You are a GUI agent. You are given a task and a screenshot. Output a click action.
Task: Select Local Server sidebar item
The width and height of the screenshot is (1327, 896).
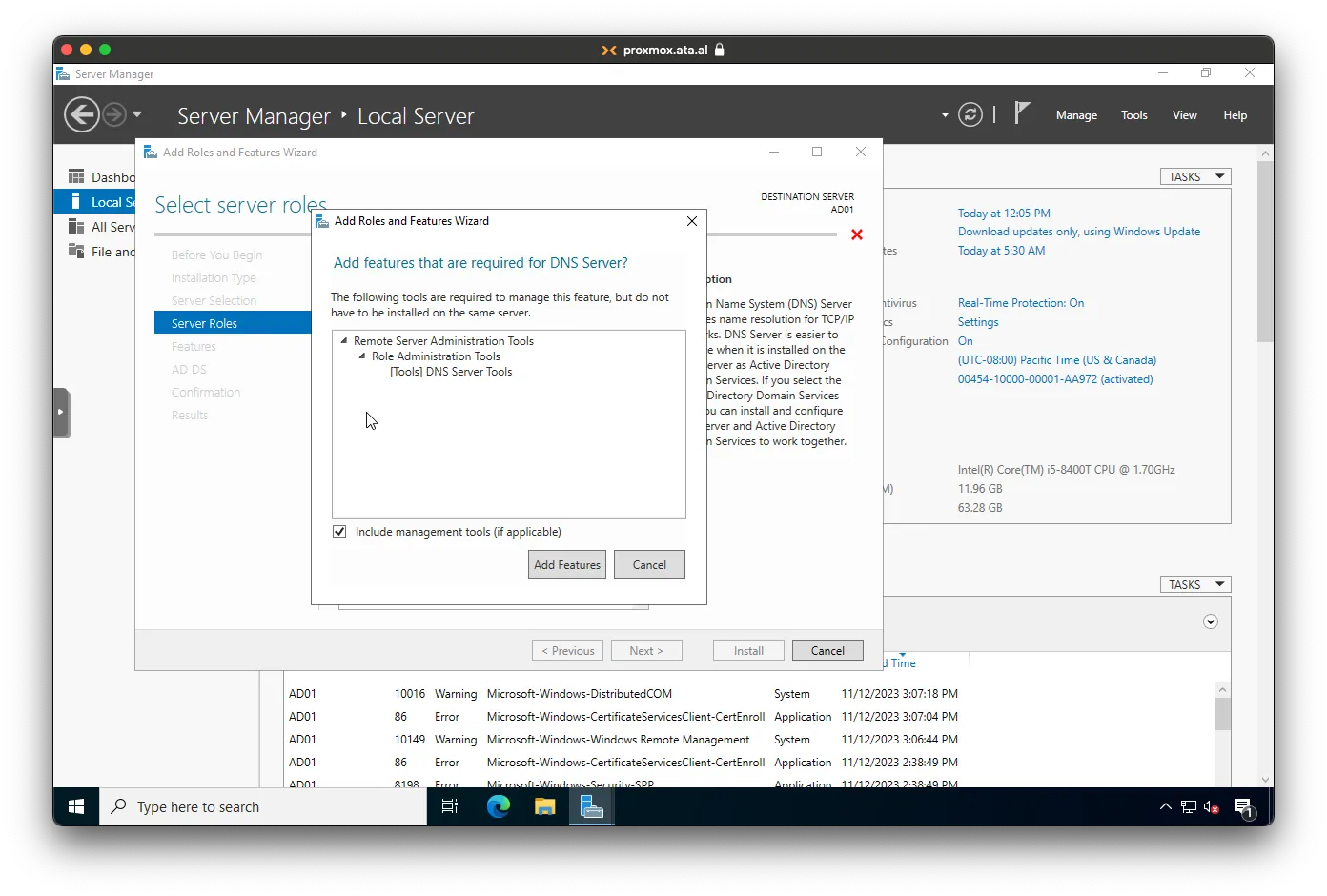pos(95,202)
